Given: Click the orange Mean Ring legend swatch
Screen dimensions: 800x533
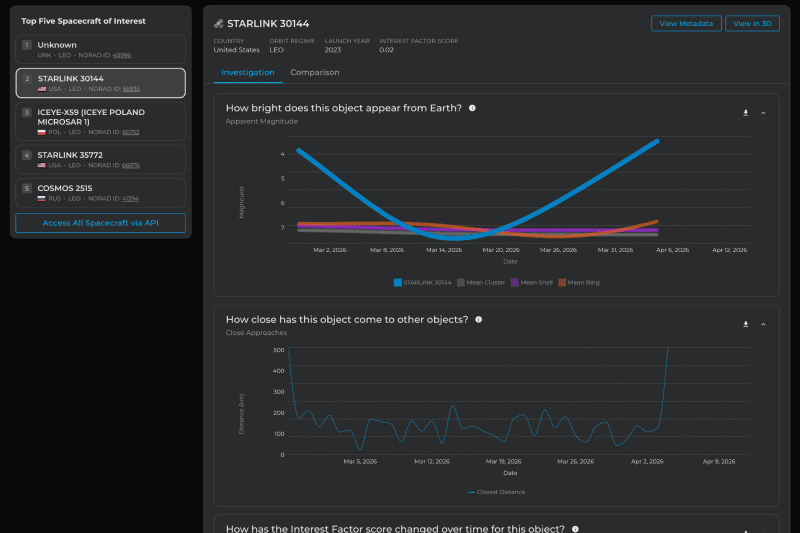Looking at the screenshot, I should click(x=562, y=283).
